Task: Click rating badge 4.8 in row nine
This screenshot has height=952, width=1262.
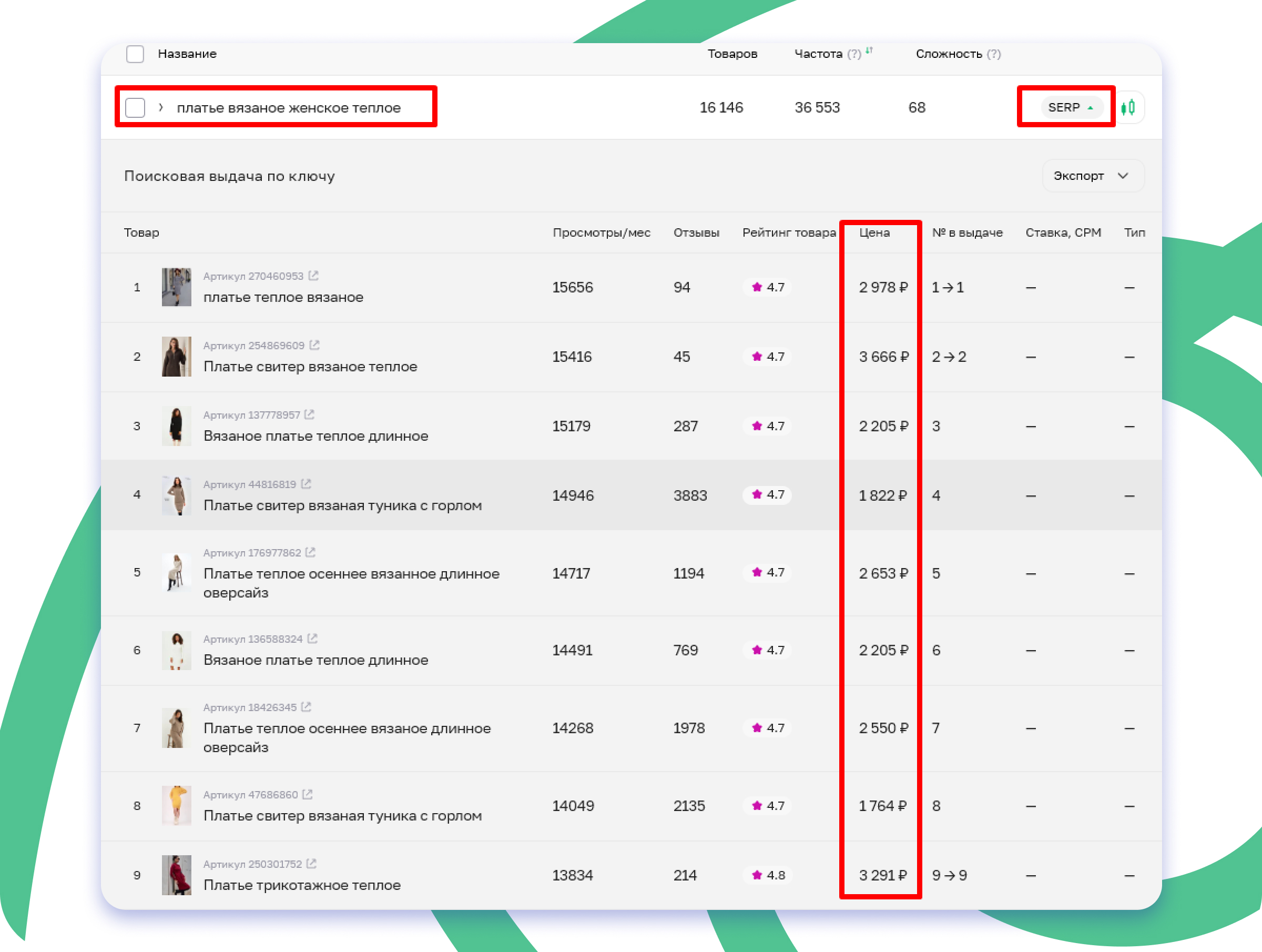Action: [768, 876]
